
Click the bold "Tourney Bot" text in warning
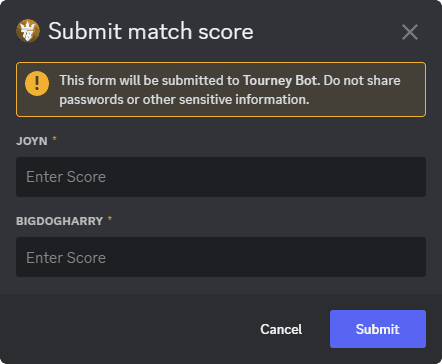pos(280,81)
